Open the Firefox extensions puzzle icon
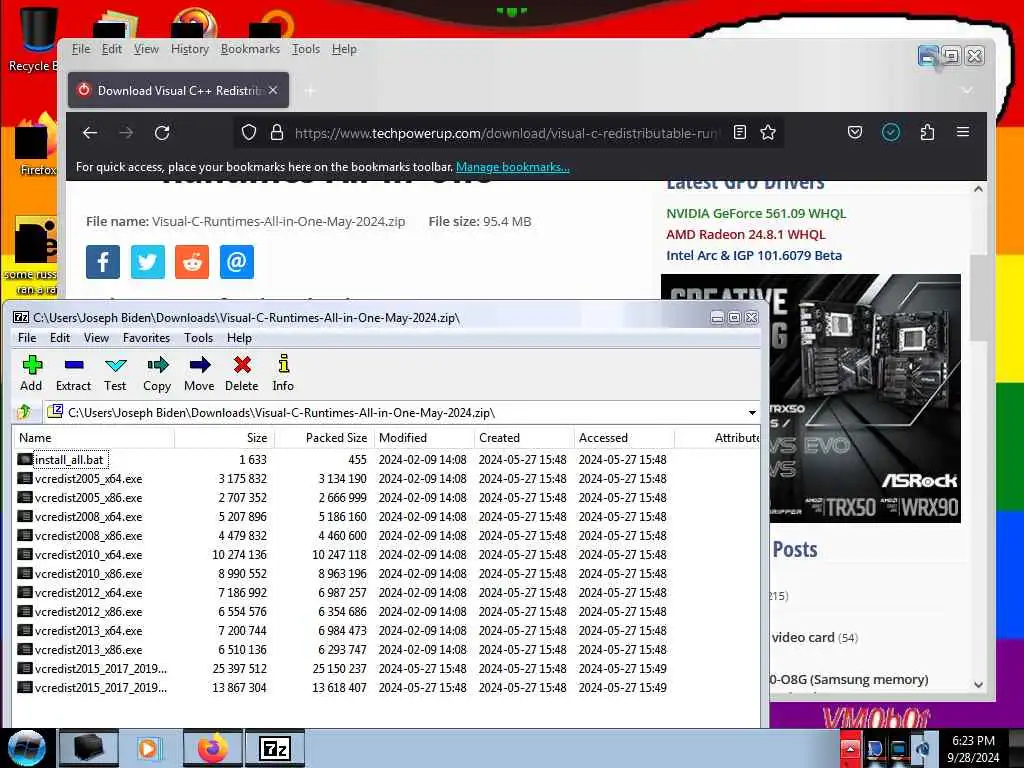The image size is (1024, 768). 927,133
